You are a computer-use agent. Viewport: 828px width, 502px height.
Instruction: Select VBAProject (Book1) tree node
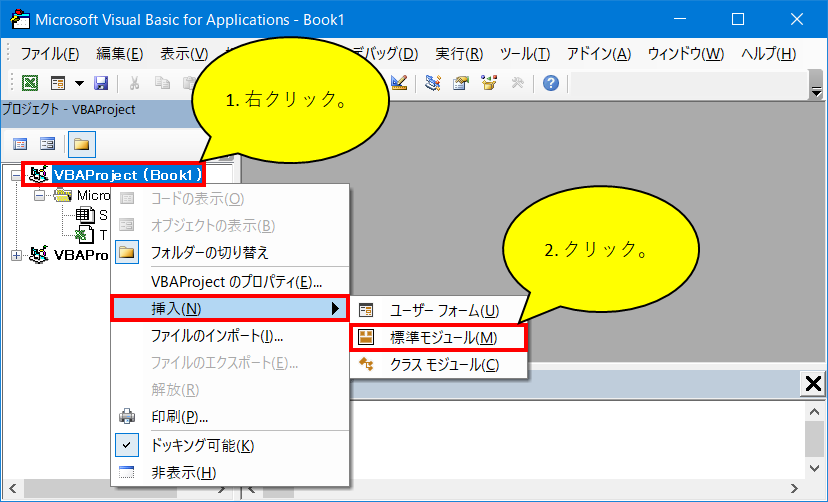tap(127, 175)
